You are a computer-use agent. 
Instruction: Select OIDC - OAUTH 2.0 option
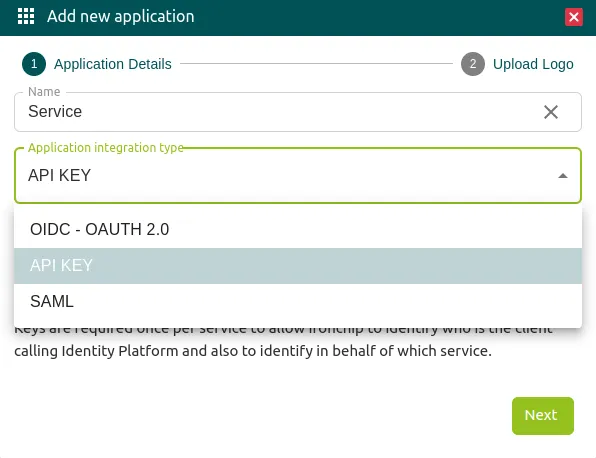tap(298, 230)
